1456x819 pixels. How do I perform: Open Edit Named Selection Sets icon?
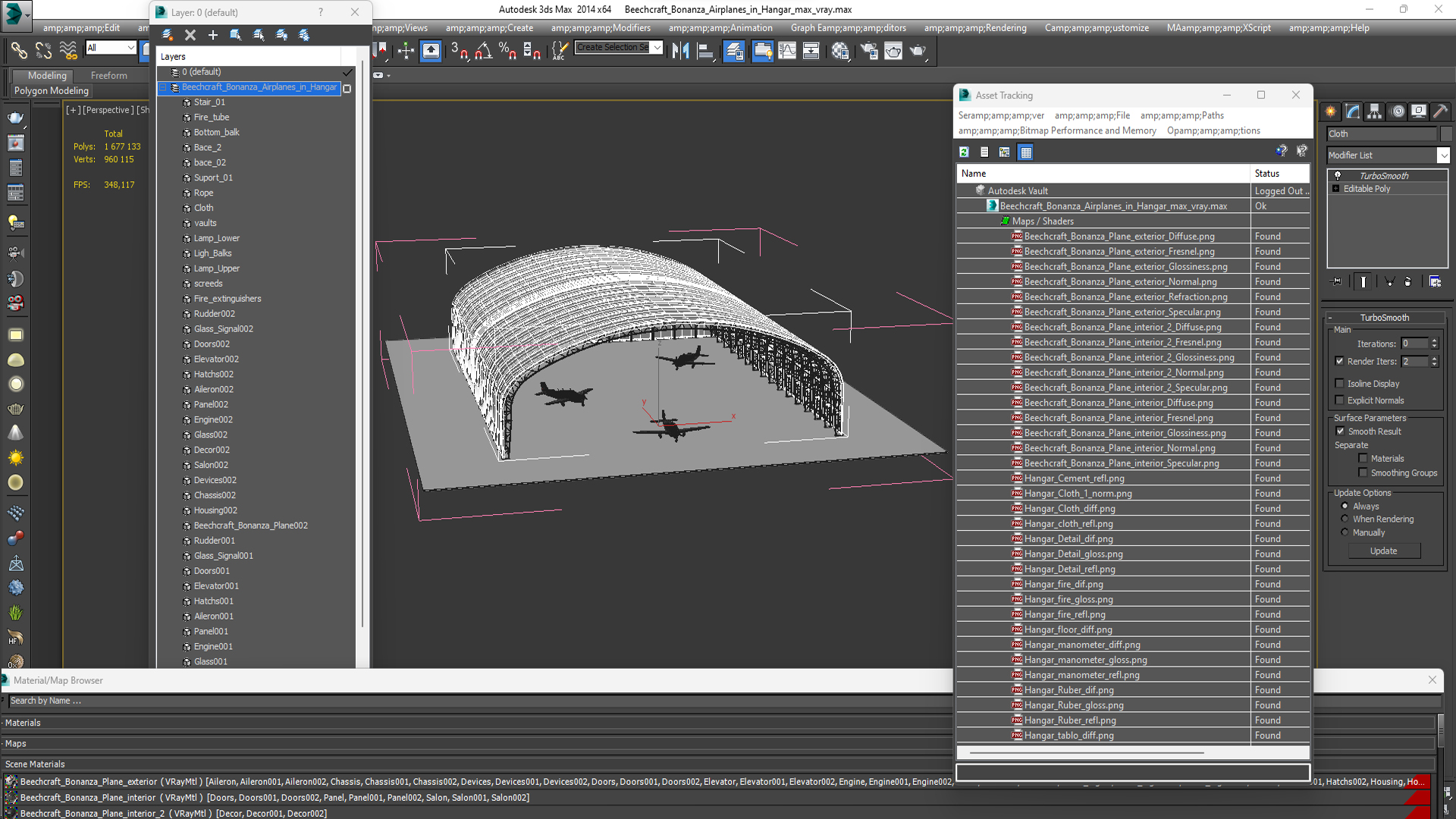click(560, 51)
